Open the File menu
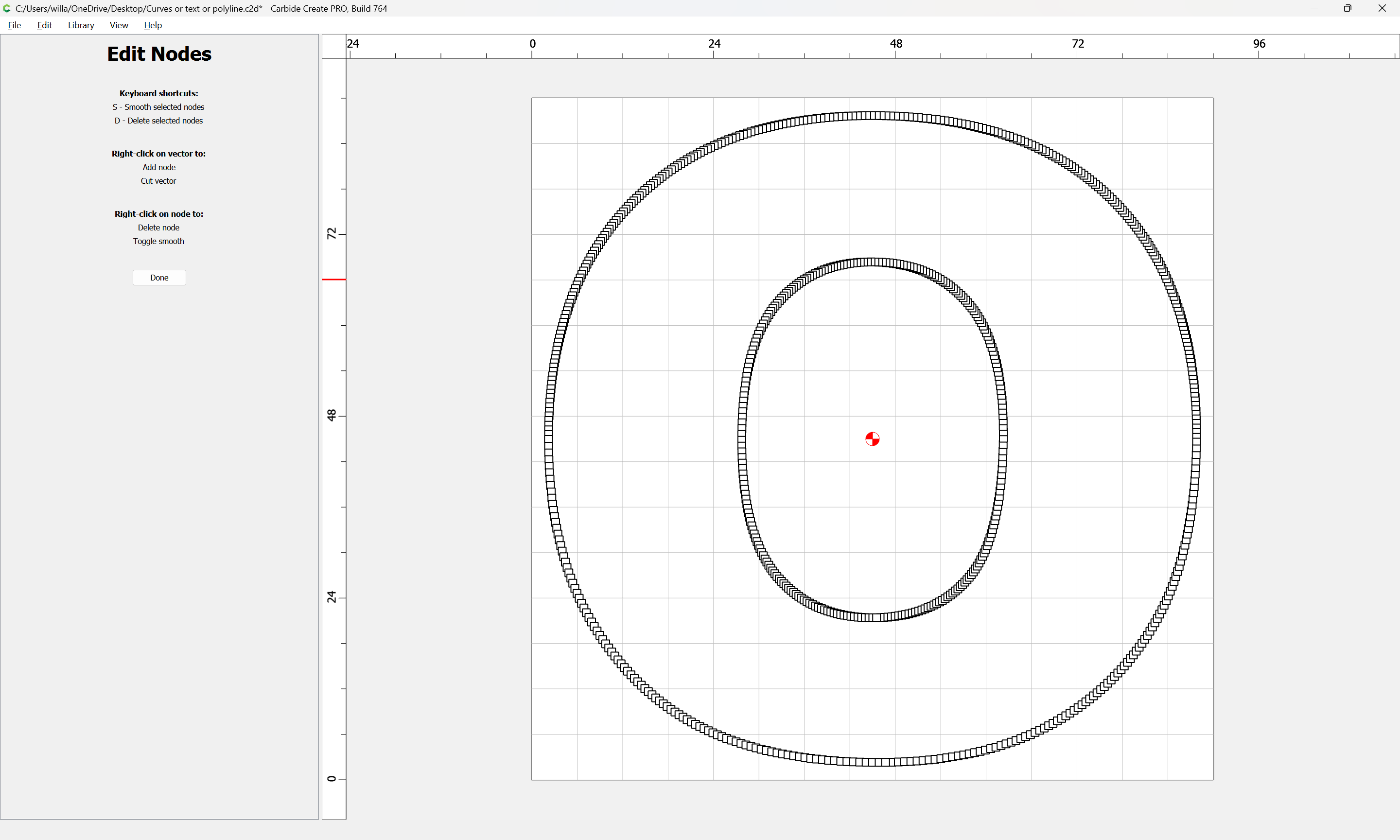Image resolution: width=1400 pixels, height=840 pixels. coord(14,25)
